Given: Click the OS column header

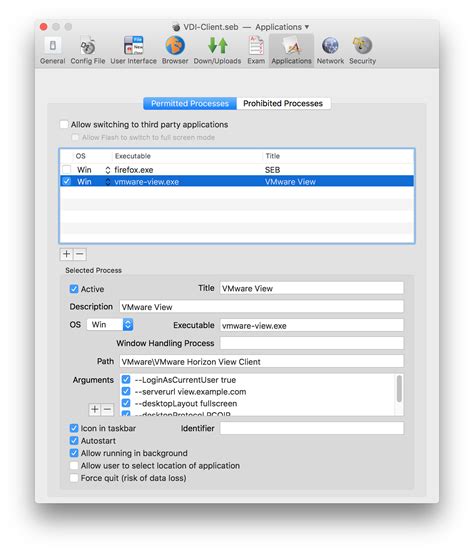Looking at the screenshot, I should click(80, 156).
